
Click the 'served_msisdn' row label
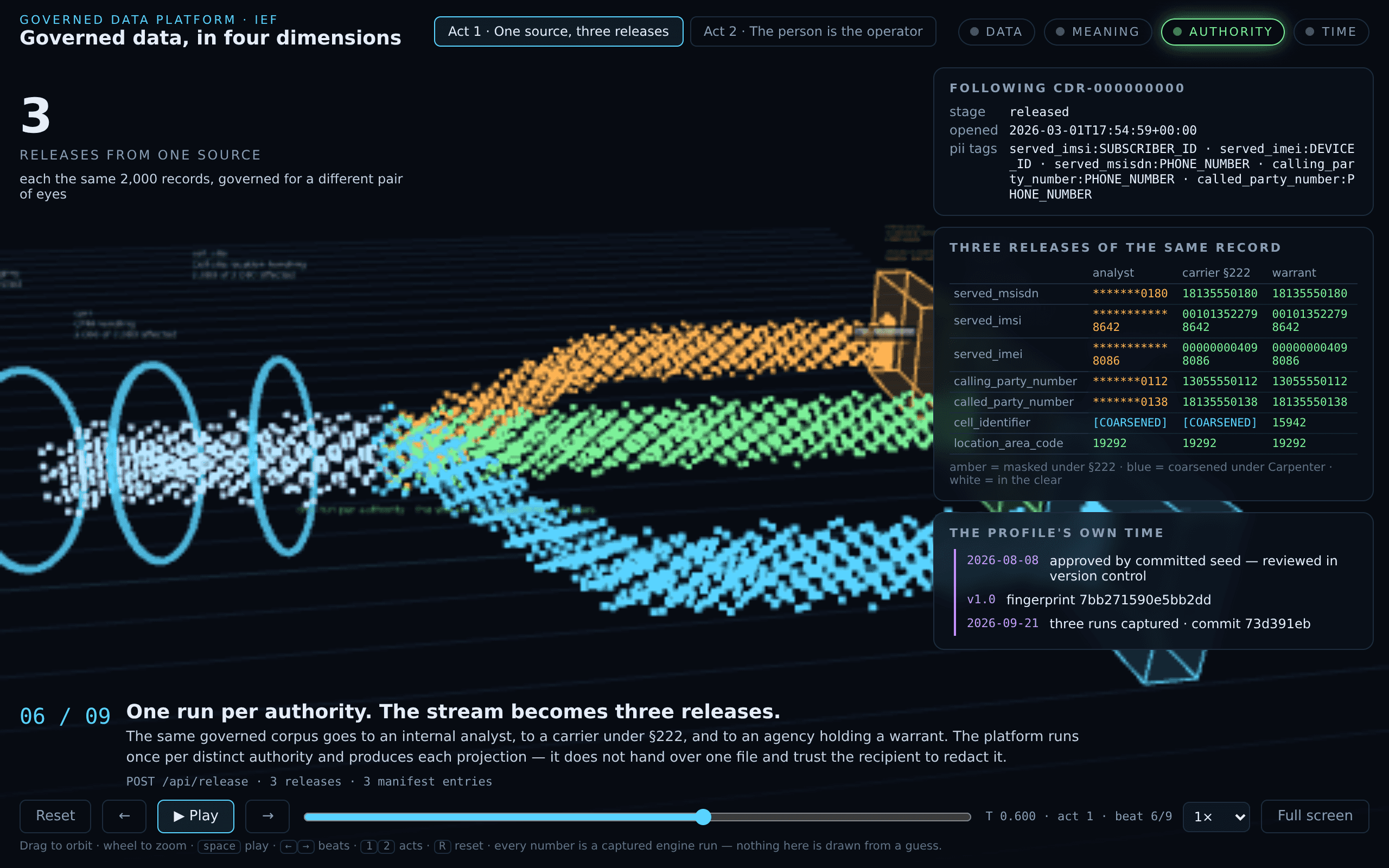pos(996,293)
